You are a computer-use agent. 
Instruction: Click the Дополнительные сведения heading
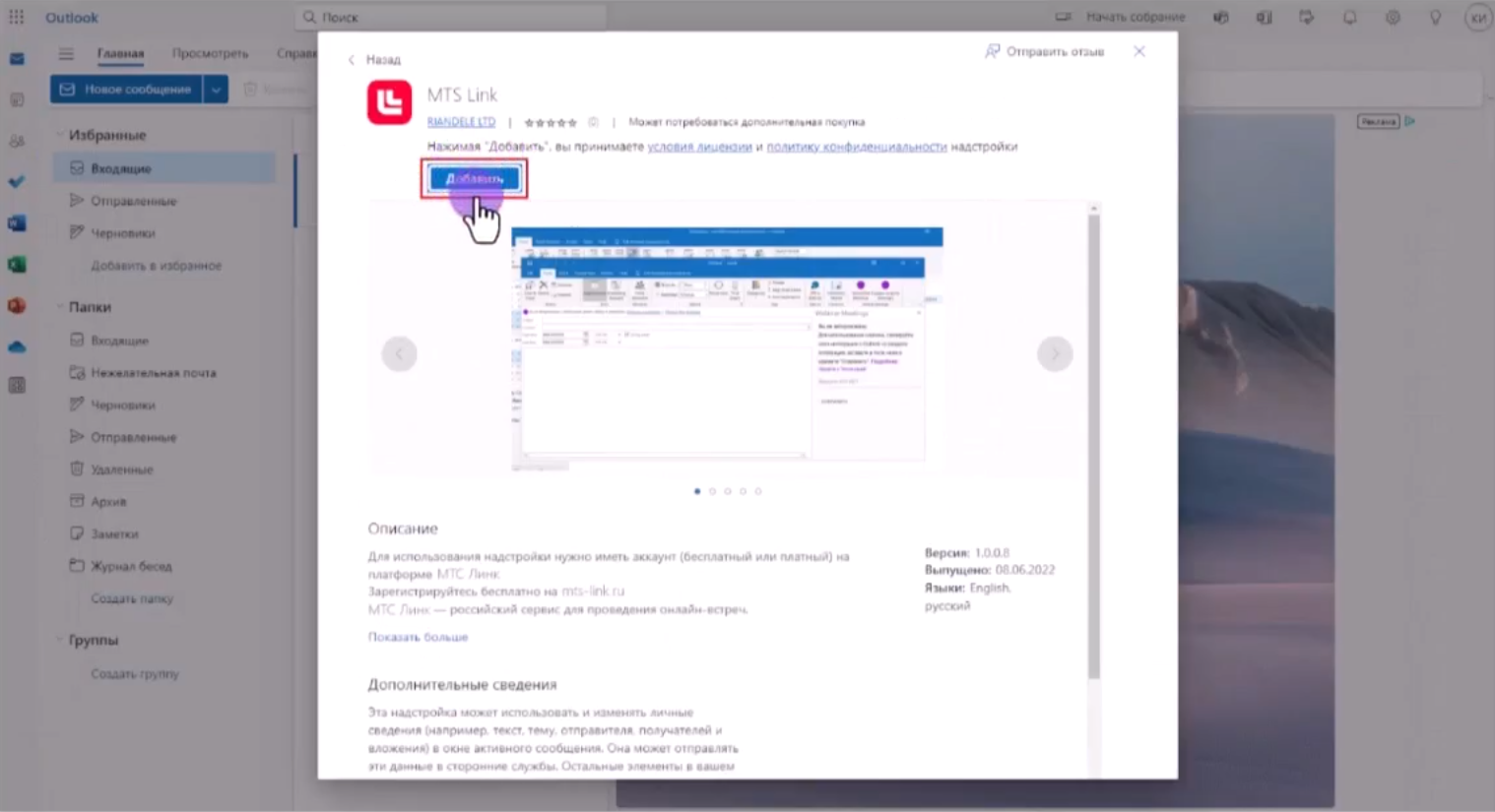tap(462, 684)
